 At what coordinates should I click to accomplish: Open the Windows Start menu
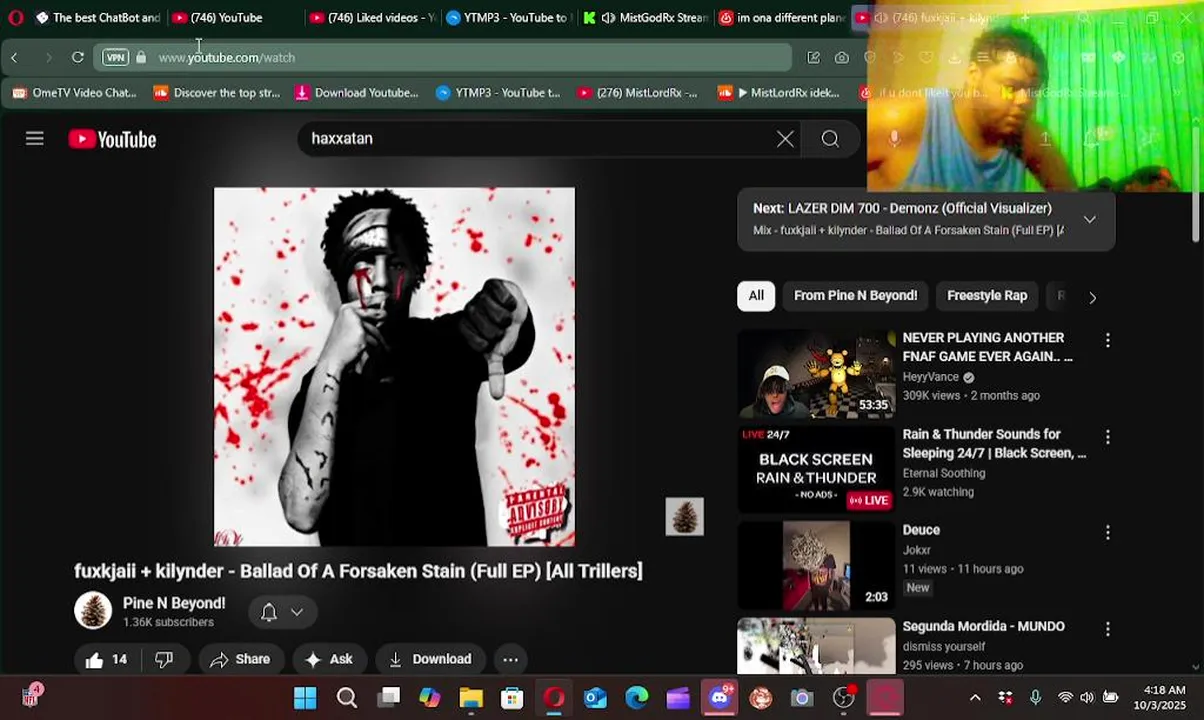[305, 698]
